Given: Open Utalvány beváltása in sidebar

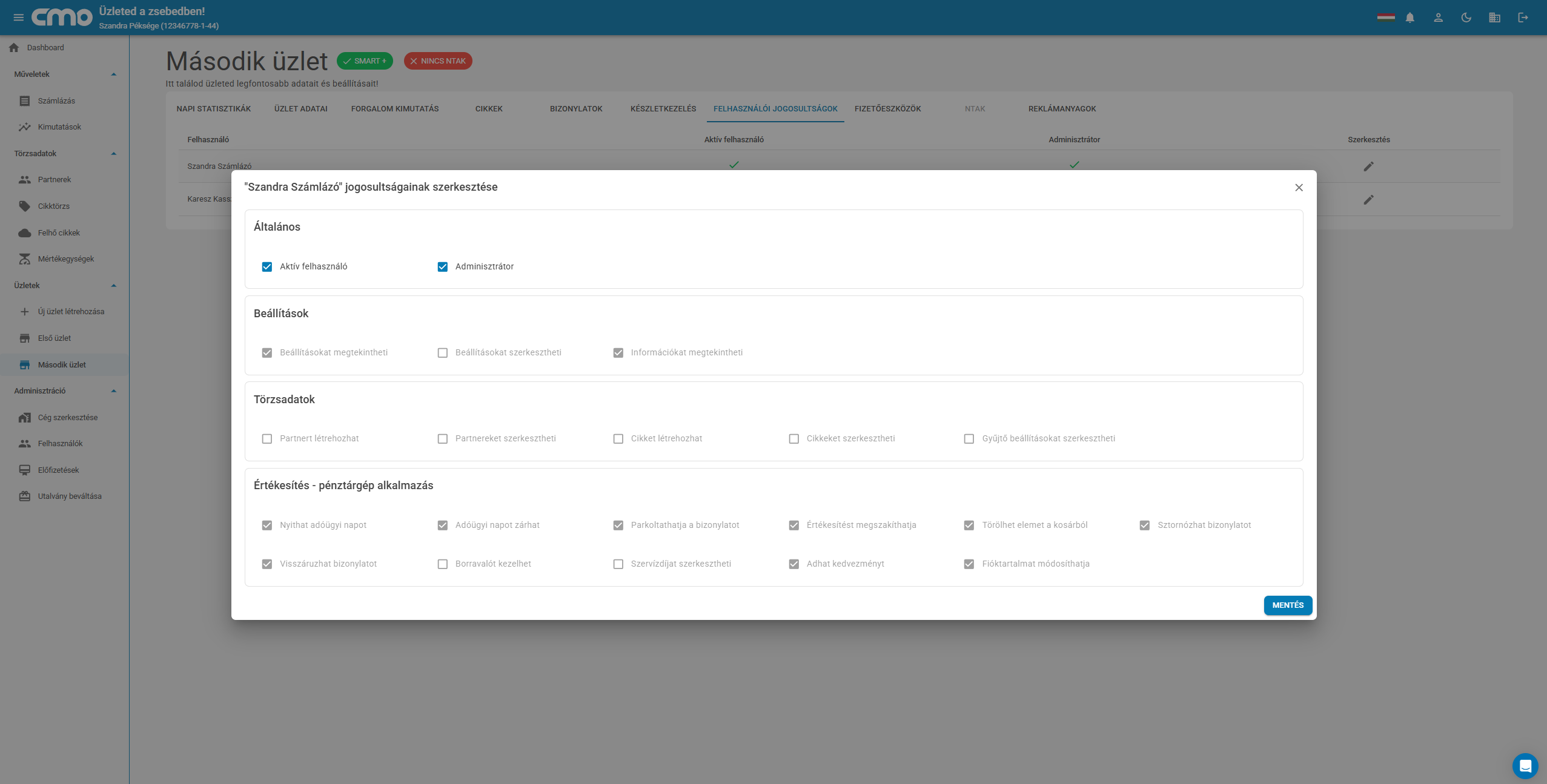Looking at the screenshot, I should [64, 496].
